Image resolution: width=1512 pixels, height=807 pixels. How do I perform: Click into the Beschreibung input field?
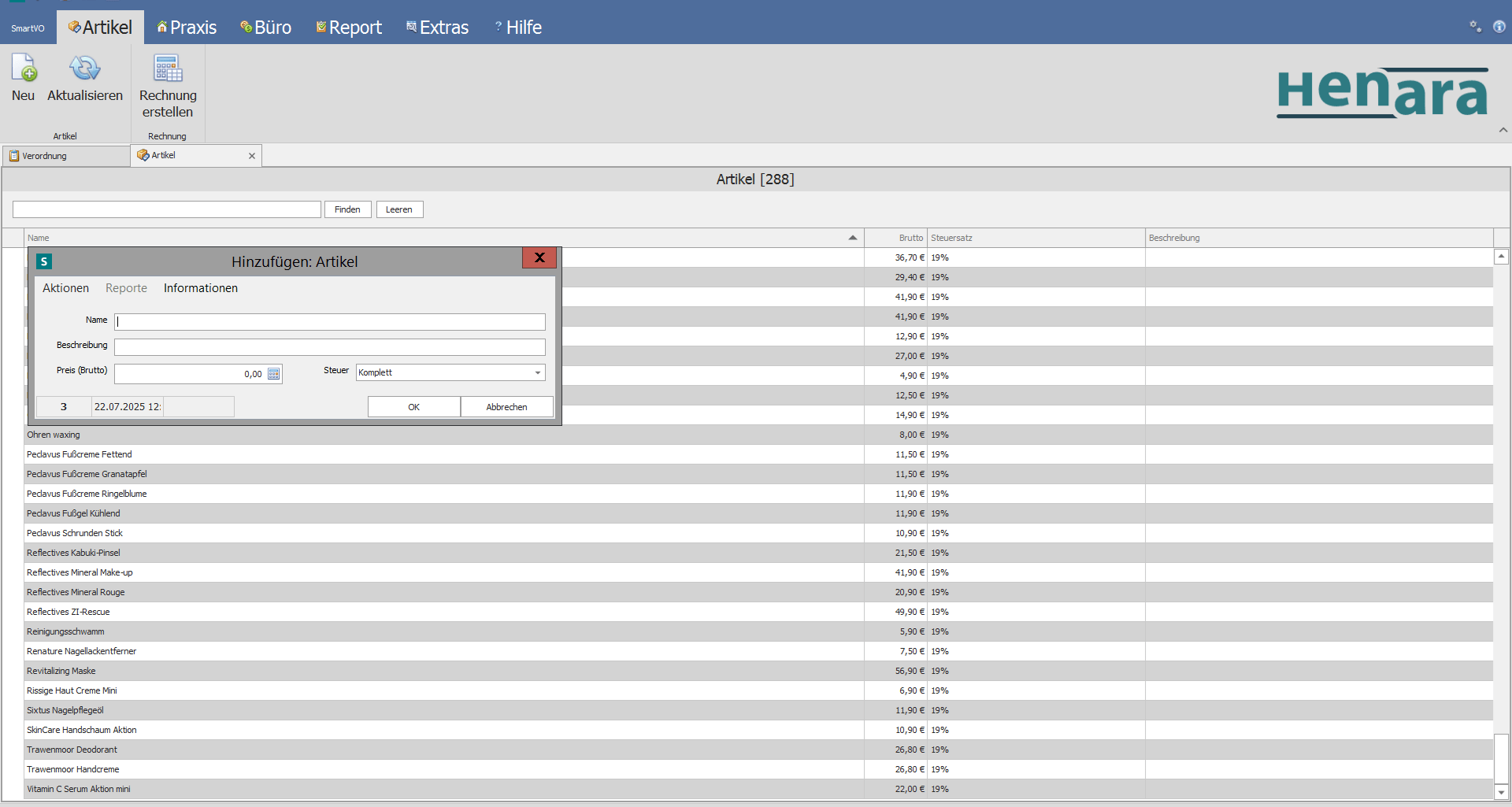(329, 347)
